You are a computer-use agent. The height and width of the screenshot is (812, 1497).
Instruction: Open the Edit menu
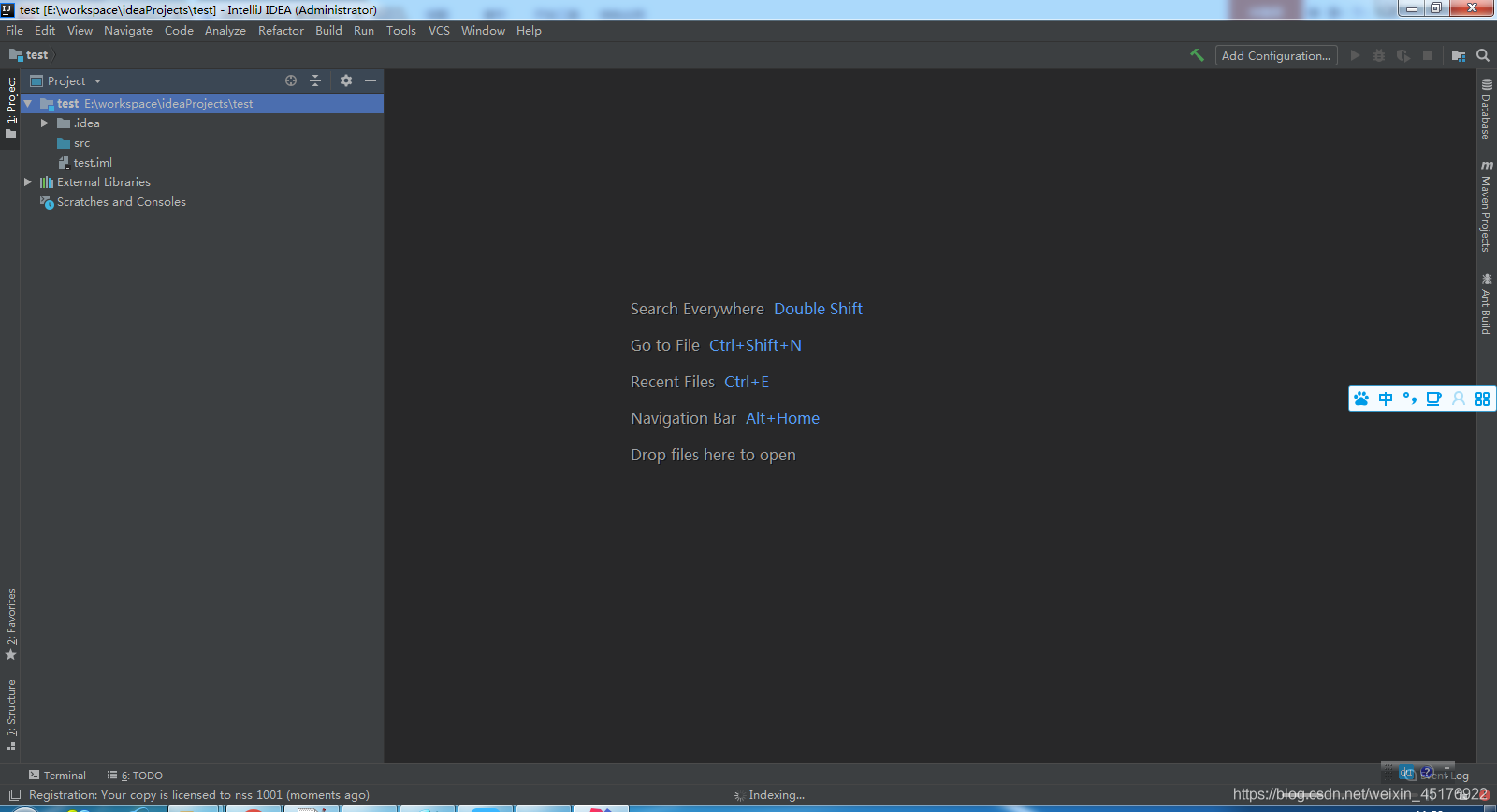pyautogui.click(x=45, y=31)
